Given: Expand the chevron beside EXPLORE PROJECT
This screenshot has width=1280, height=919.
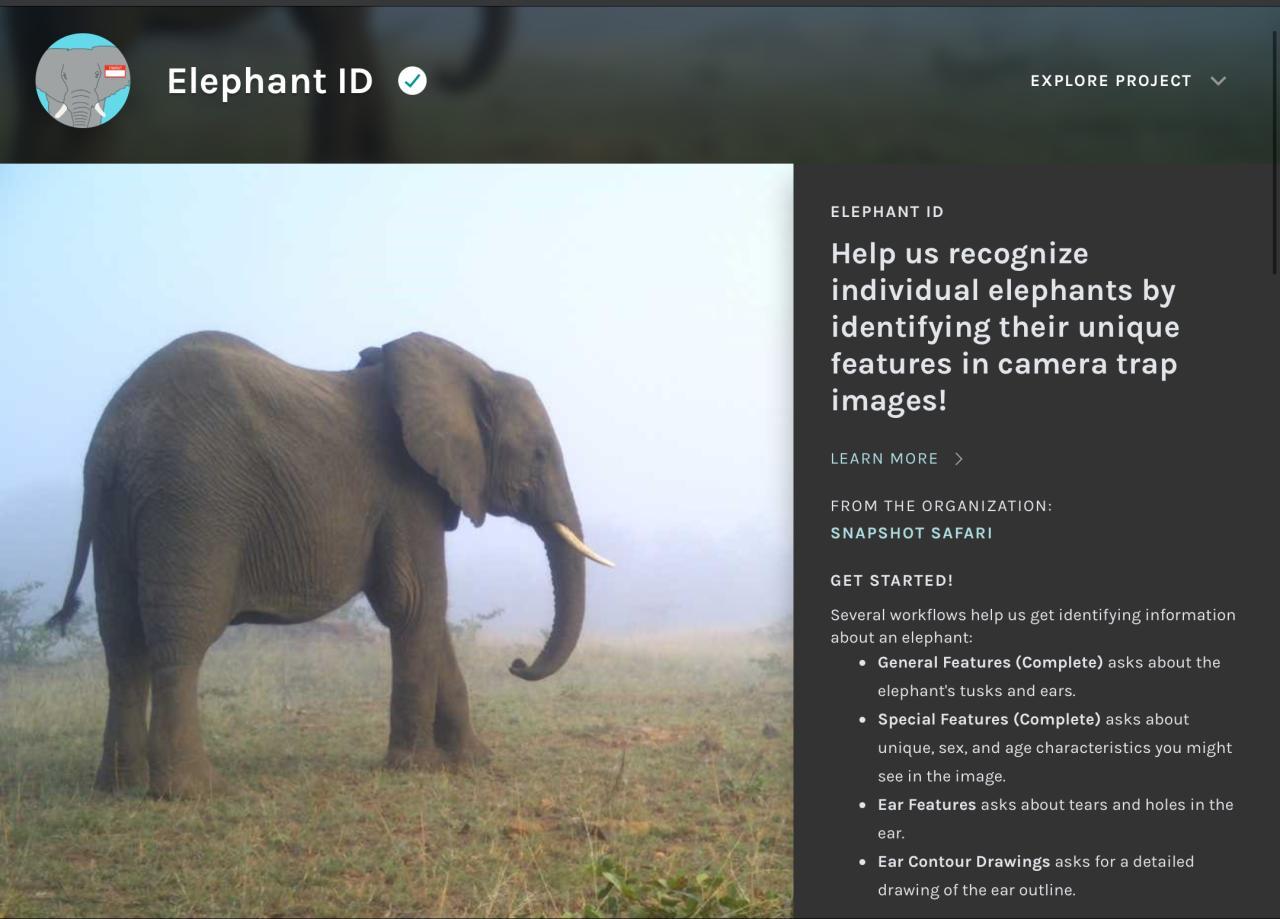Looking at the screenshot, I should (x=1217, y=81).
